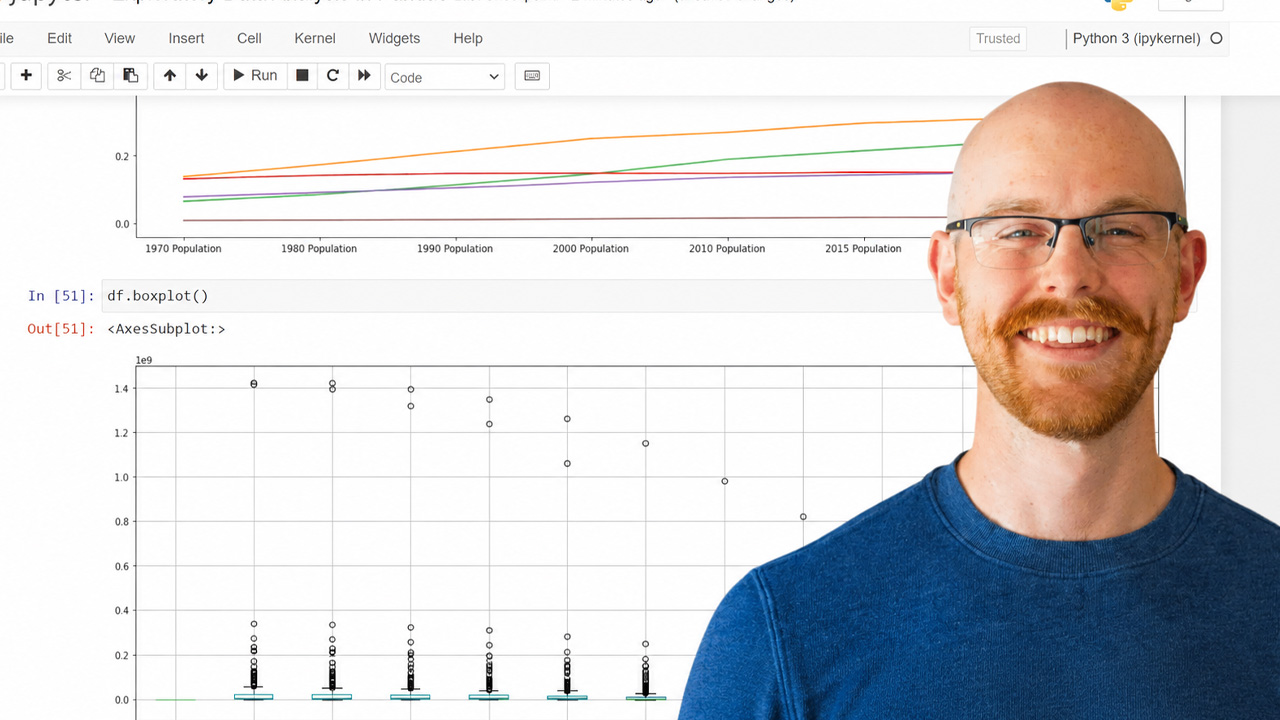Open the Widgets menu
Screen dimensions: 1280x720
394,38
